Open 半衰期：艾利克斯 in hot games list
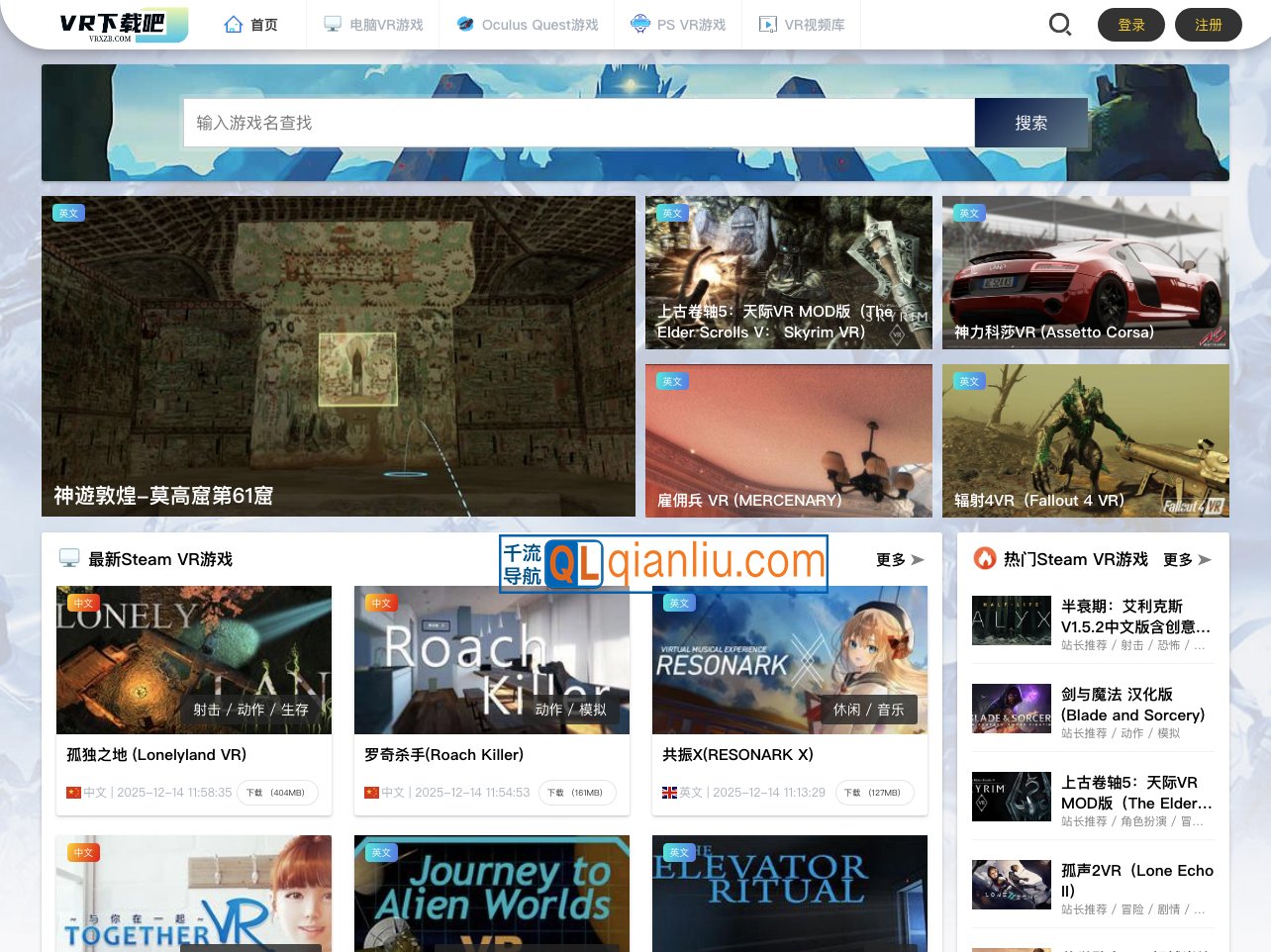1271x952 pixels. [1134, 616]
